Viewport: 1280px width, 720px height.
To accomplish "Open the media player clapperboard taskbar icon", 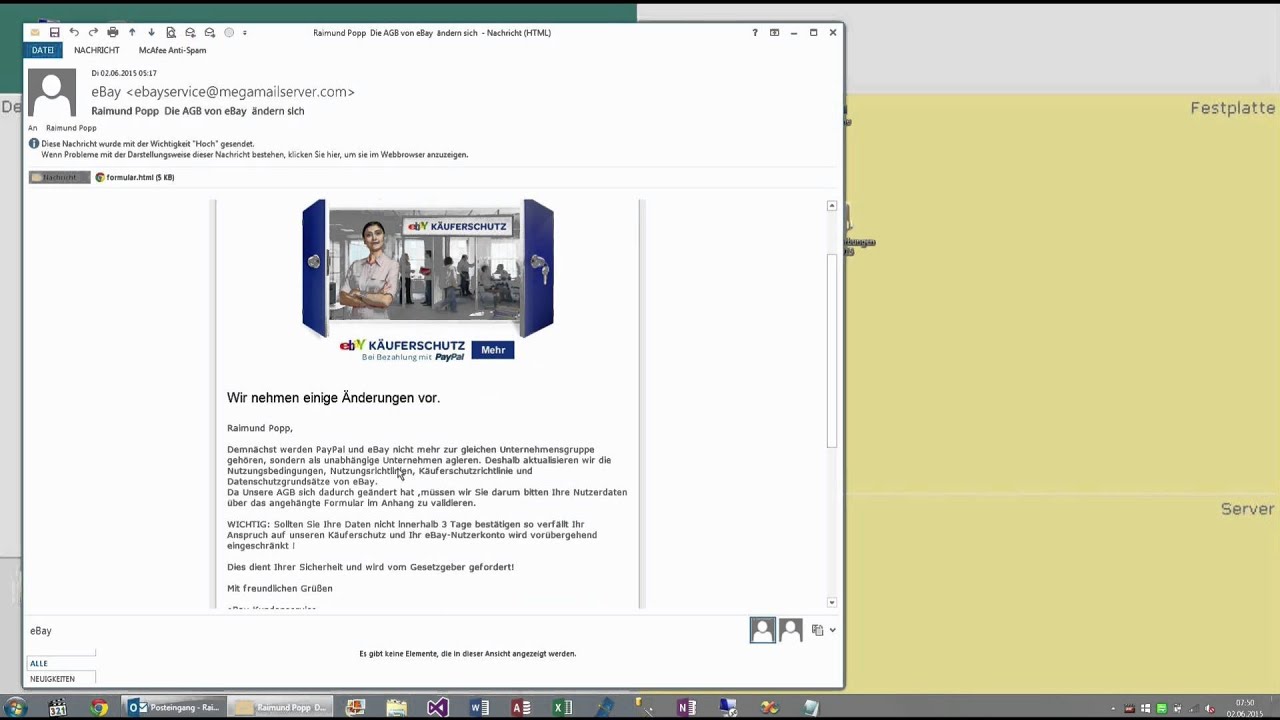I will (x=57, y=708).
